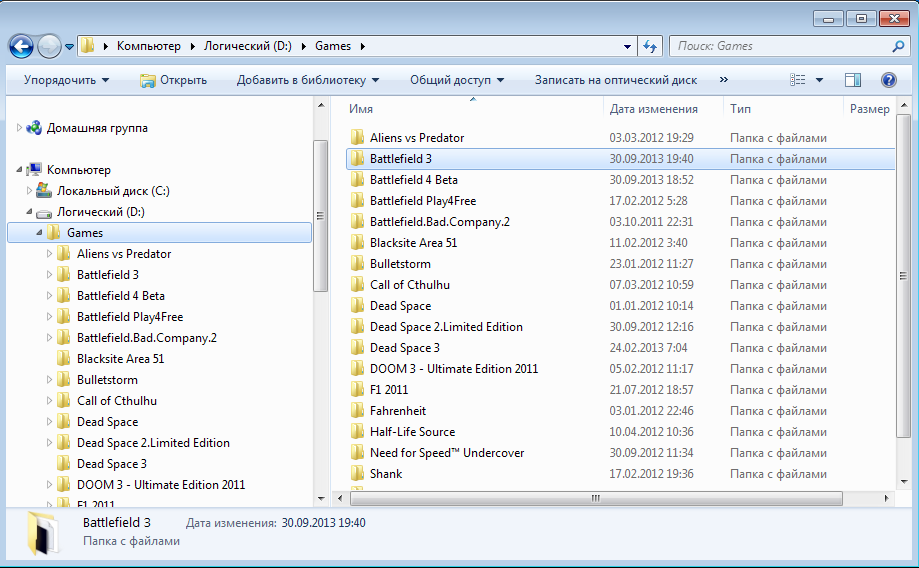Screen dimensions: 919x568
Task: Expand Aliens vs Predator in tree
Action: (x=49, y=254)
